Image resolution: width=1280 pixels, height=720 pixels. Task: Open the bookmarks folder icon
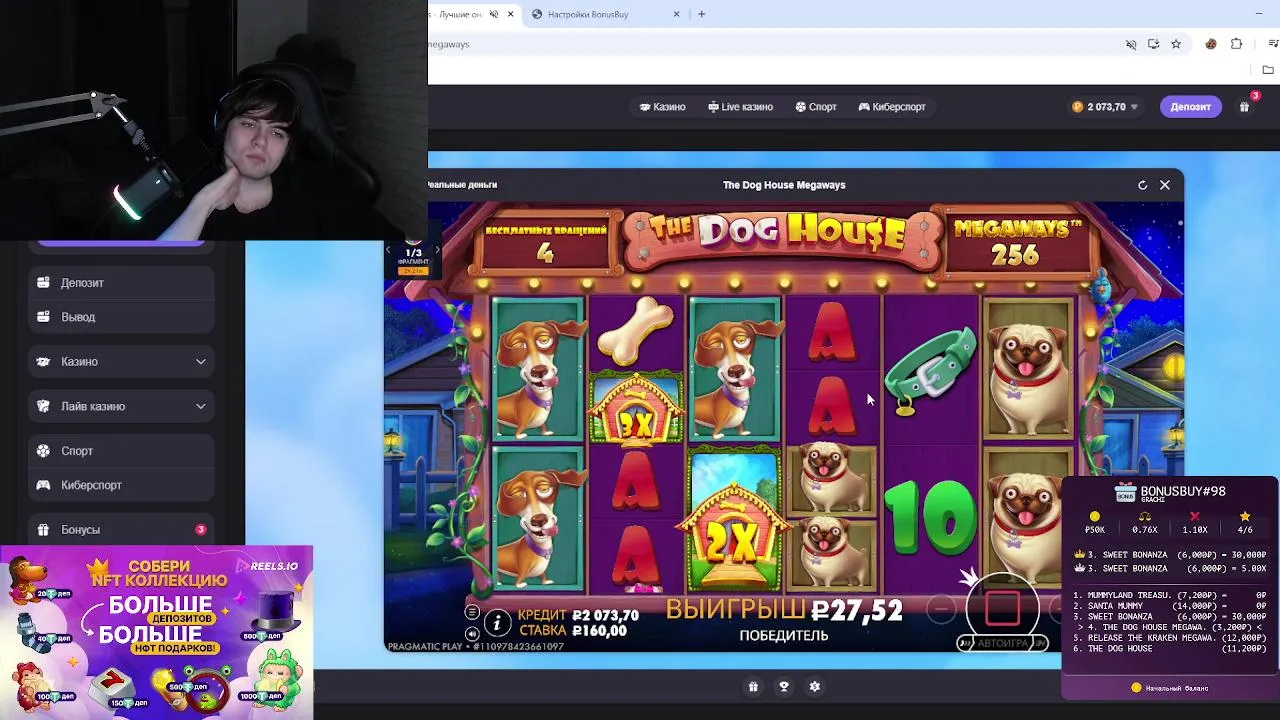pyautogui.click(x=1268, y=70)
